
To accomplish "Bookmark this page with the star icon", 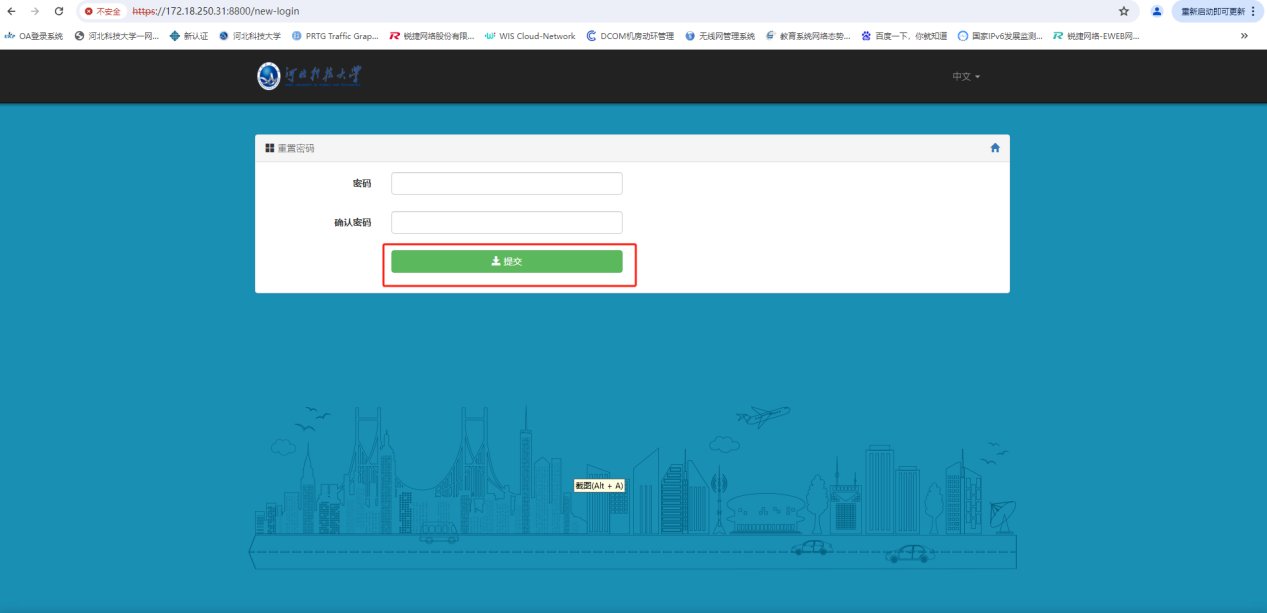I will 1124,11.
